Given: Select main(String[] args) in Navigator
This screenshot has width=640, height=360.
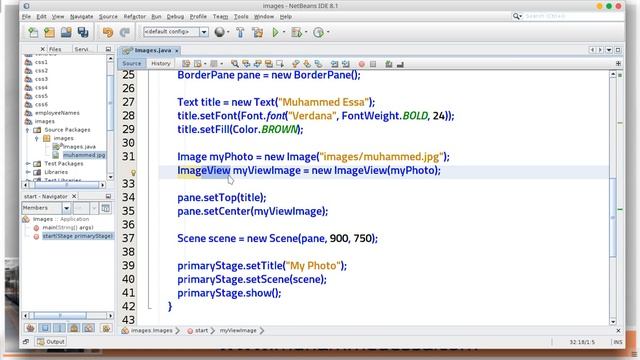Looking at the screenshot, I should coord(68,227).
